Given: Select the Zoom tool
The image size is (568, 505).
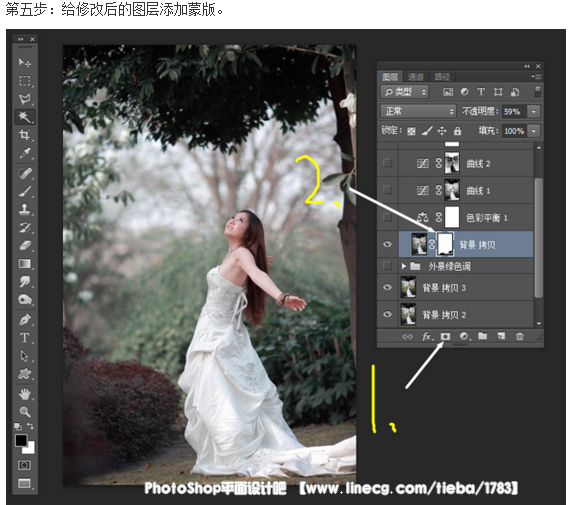Looking at the screenshot, I should click(25, 412).
